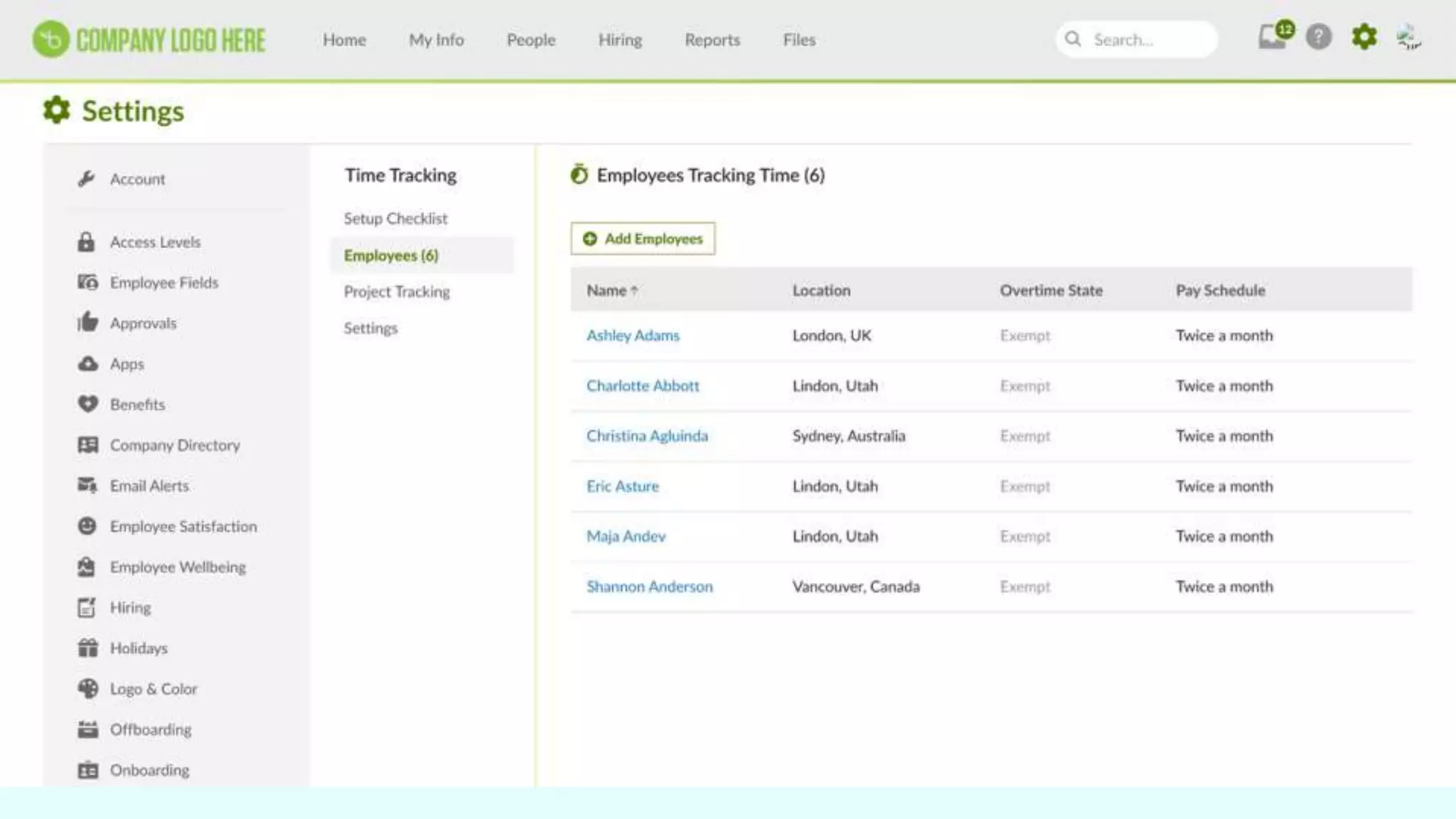Screen dimensions: 1456x819
Task: Open the settings gear icon in header
Action: [x=1364, y=37]
